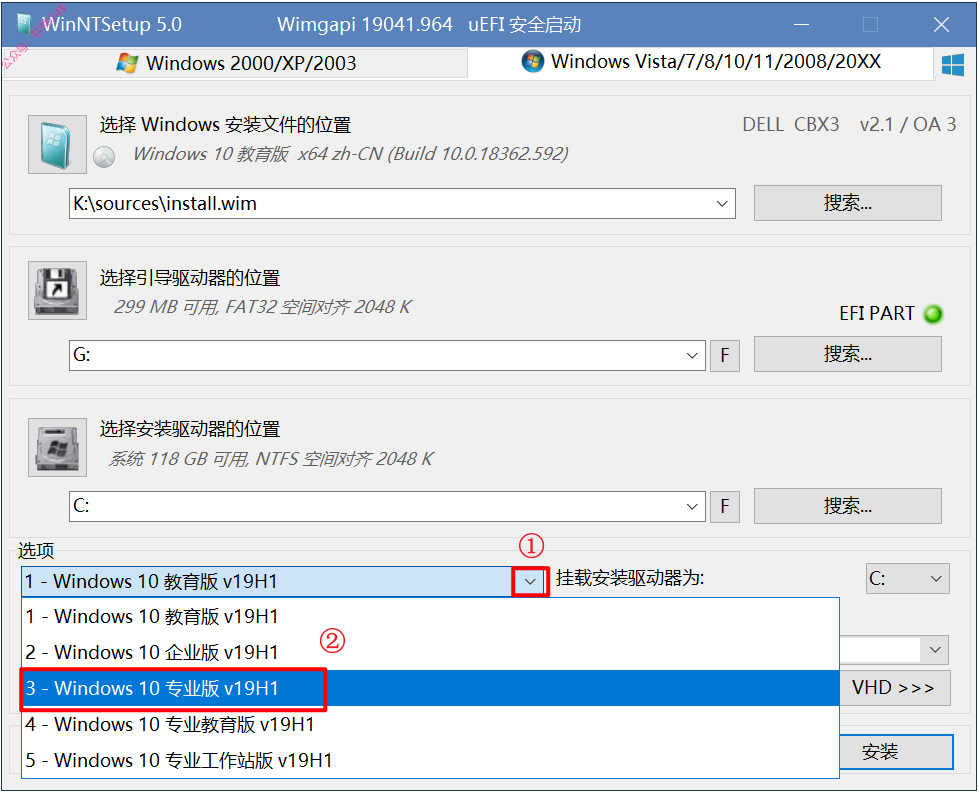Click the hard disk installation drive icon
Viewport: 978px width, 792px height.
click(57, 447)
